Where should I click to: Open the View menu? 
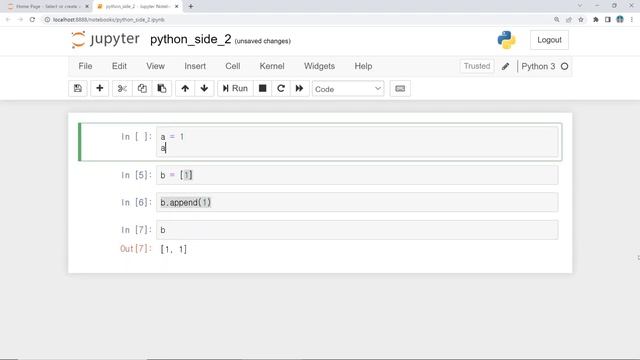click(156, 66)
